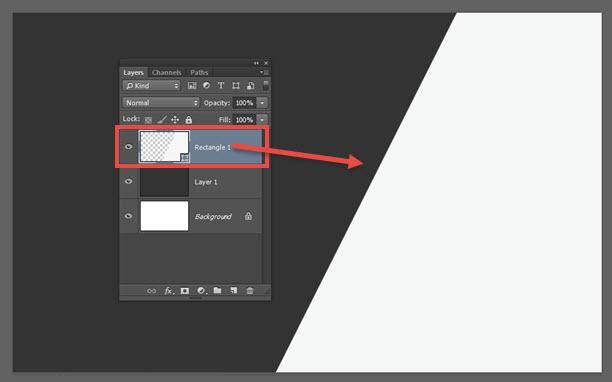
Task: Create a new group folder
Action: [217, 290]
